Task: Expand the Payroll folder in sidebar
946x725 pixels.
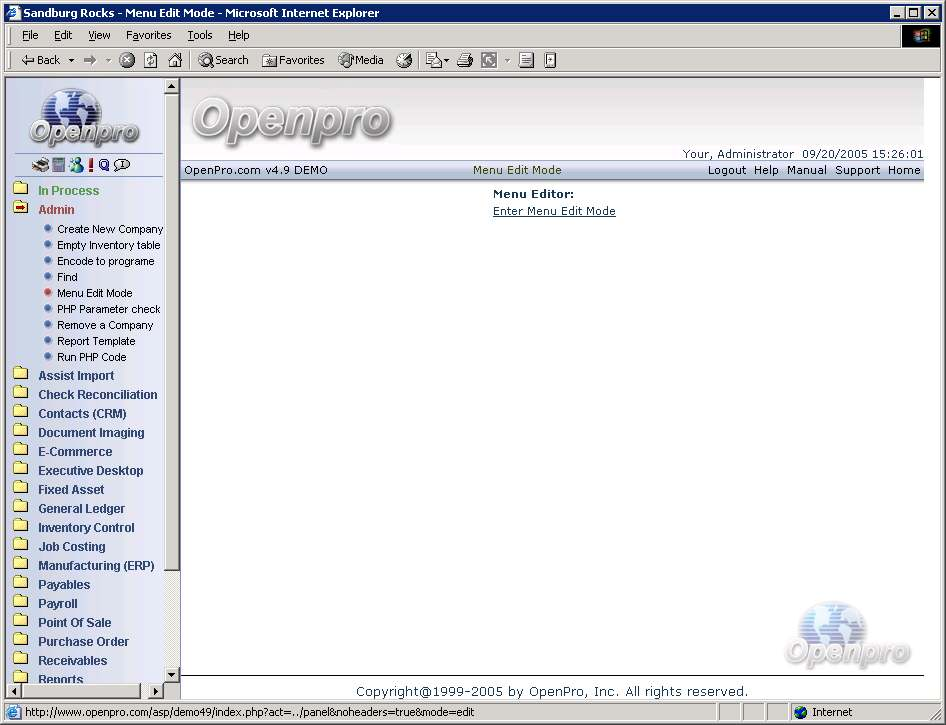Action: [x=57, y=604]
